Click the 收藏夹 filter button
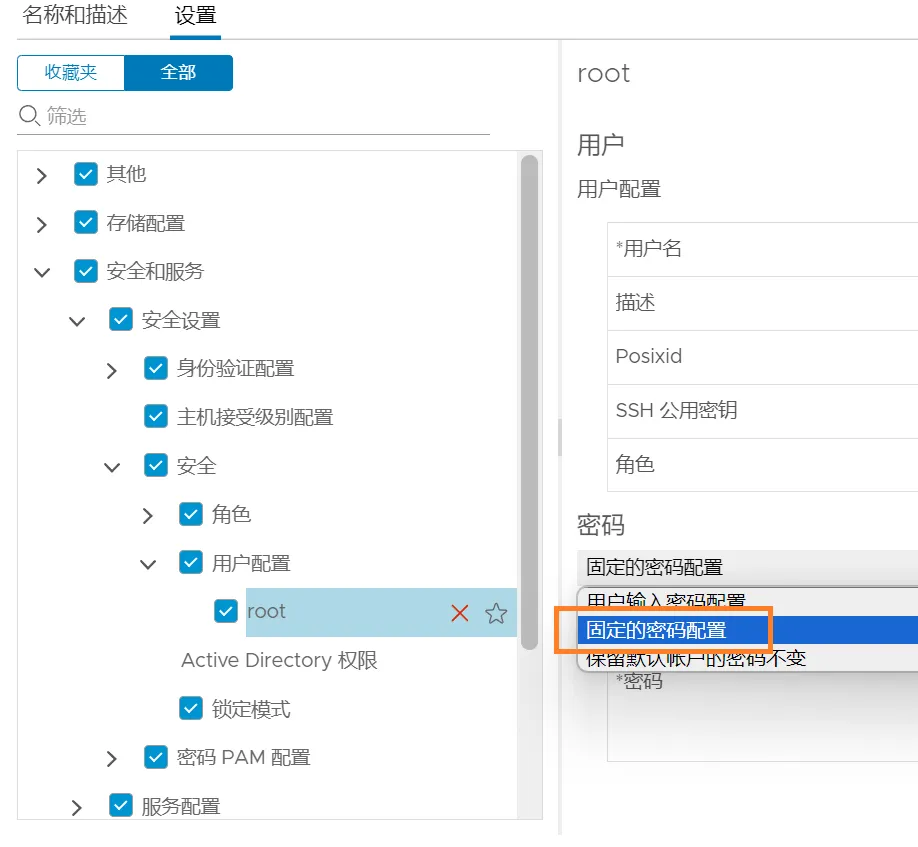The image size is (918, 847). click(71, 73)
